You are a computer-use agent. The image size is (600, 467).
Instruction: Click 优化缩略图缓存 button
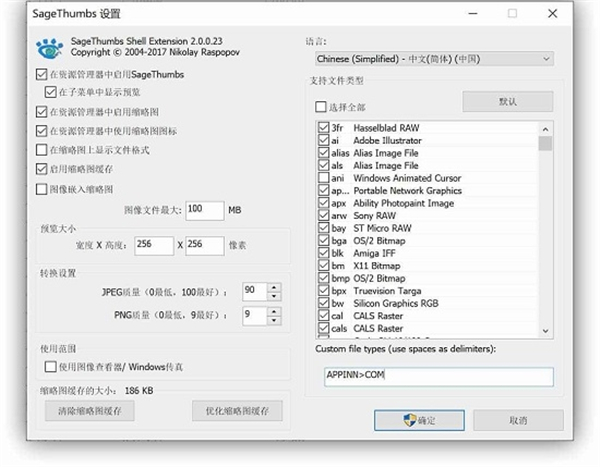click(237, 411)
